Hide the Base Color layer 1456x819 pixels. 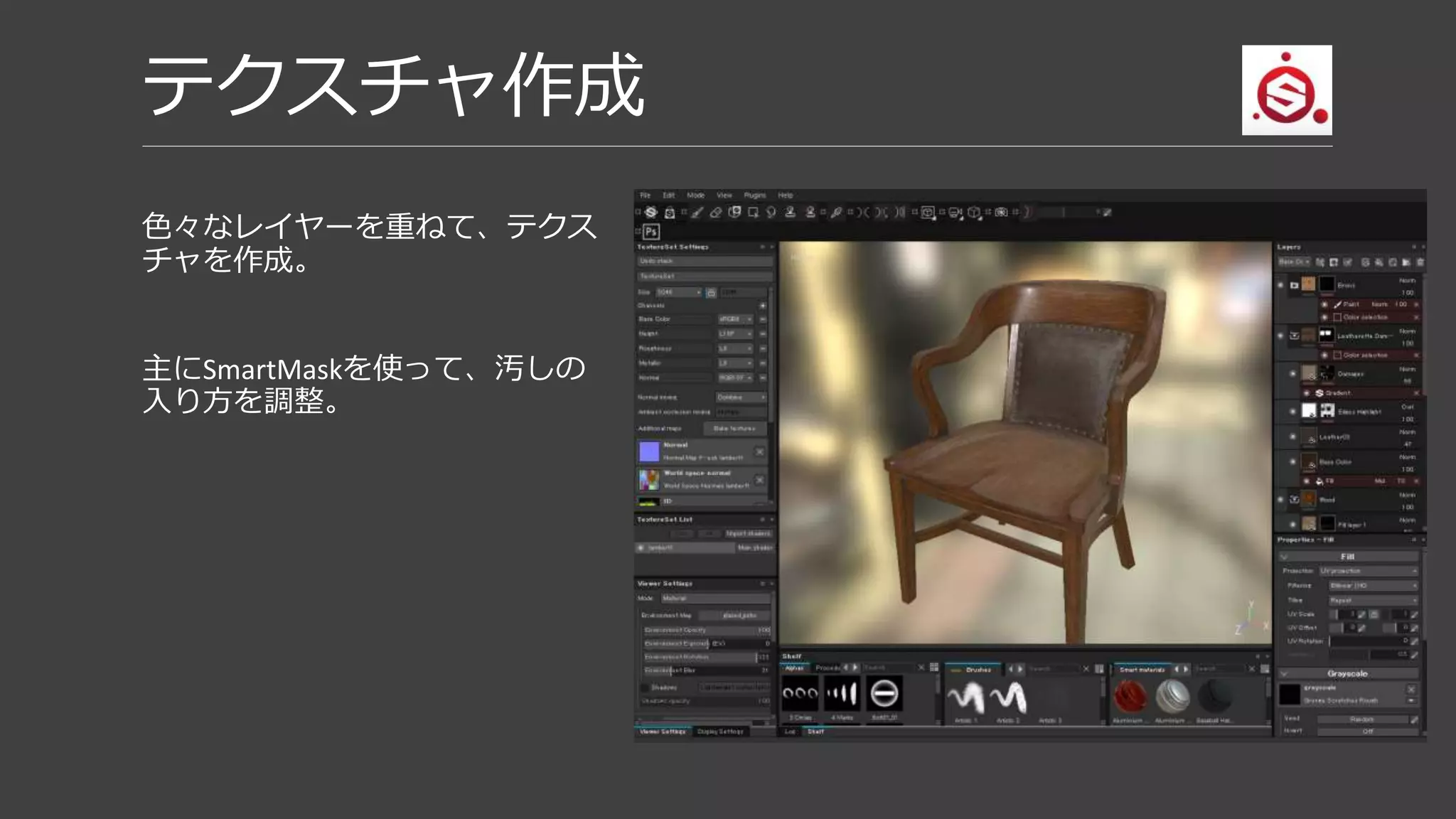[x=1292, y=461]
